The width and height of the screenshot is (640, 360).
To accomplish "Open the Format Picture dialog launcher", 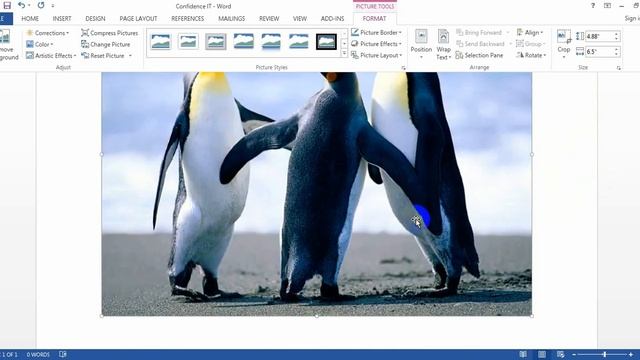I will (403, 68).
